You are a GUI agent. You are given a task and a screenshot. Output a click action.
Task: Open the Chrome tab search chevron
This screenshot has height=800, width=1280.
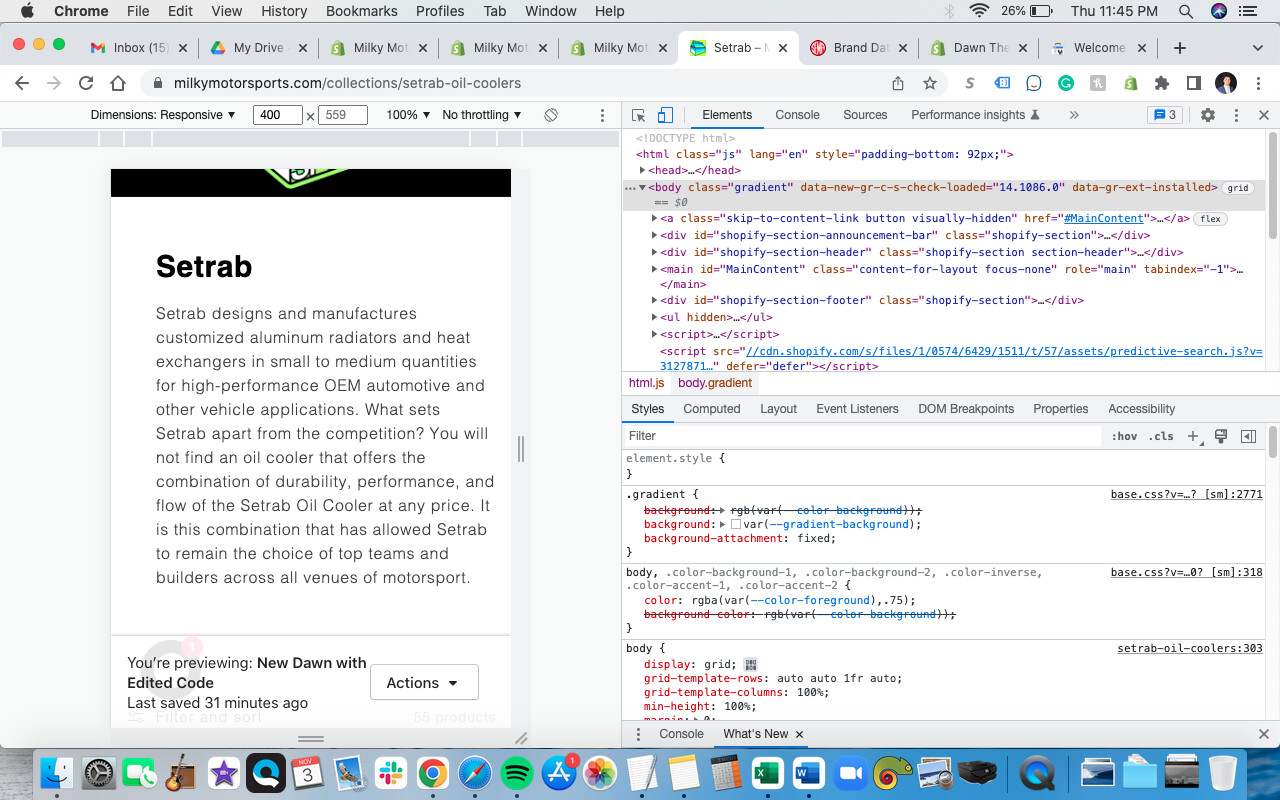pos(1258,48)
